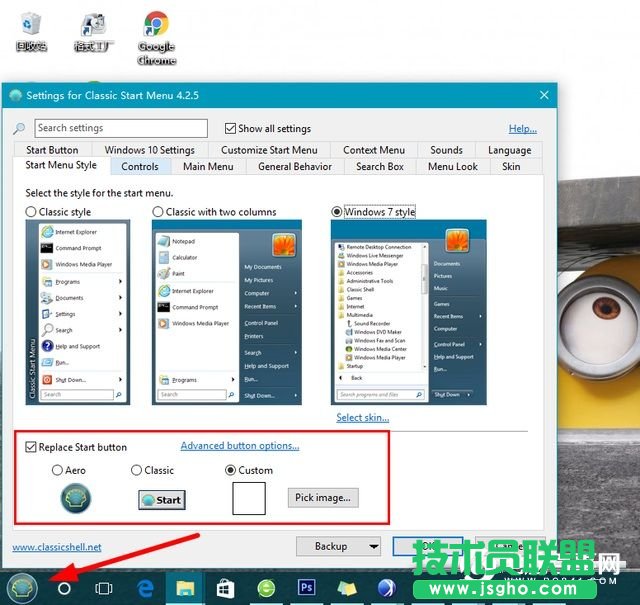
Task: Visit the www.classicshell.net link
Action: [57, 547]
